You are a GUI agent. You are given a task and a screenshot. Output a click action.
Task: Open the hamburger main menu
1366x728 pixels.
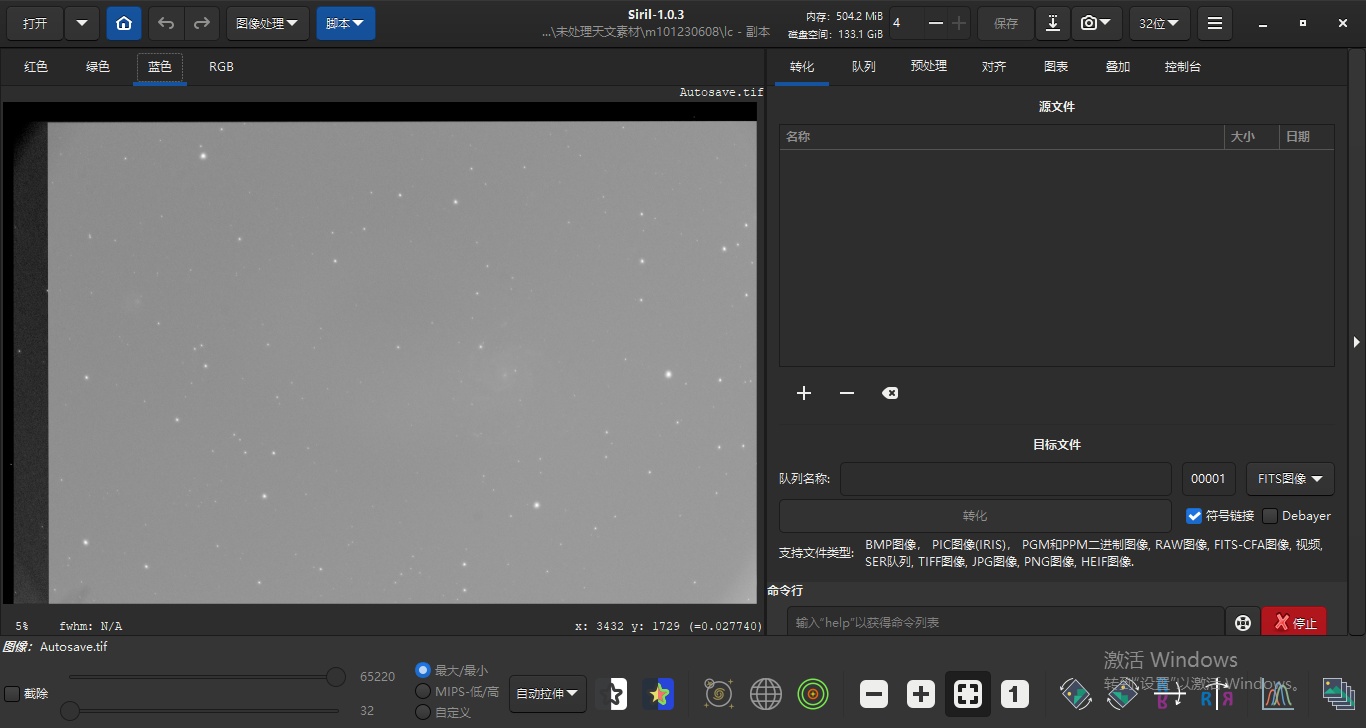[1214, 23]
